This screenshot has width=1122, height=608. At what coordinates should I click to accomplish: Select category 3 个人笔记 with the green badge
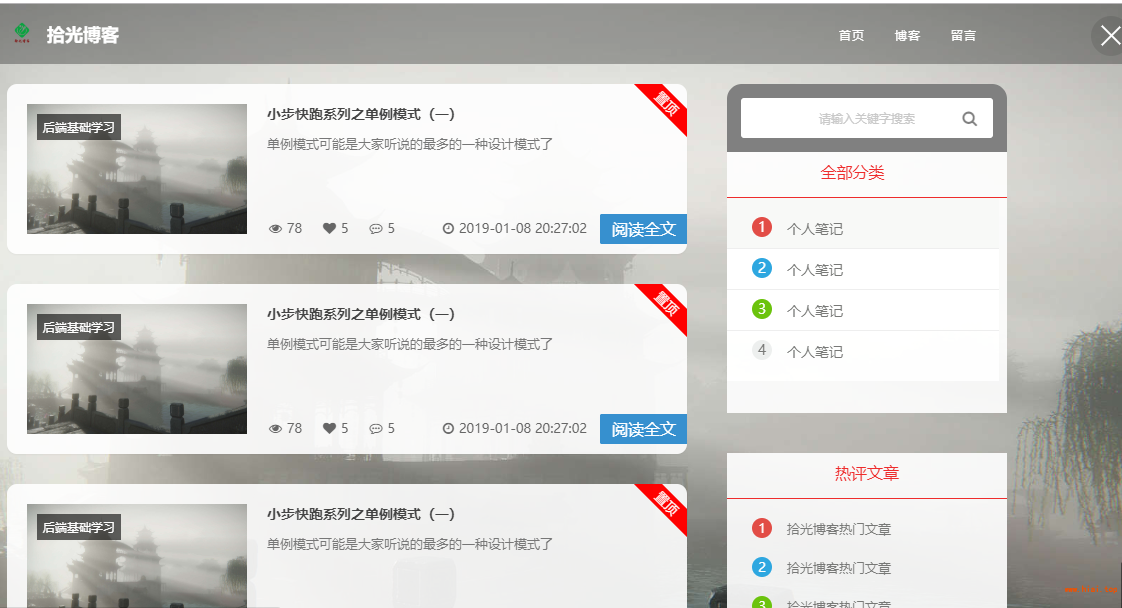click(x=863, y=310)
